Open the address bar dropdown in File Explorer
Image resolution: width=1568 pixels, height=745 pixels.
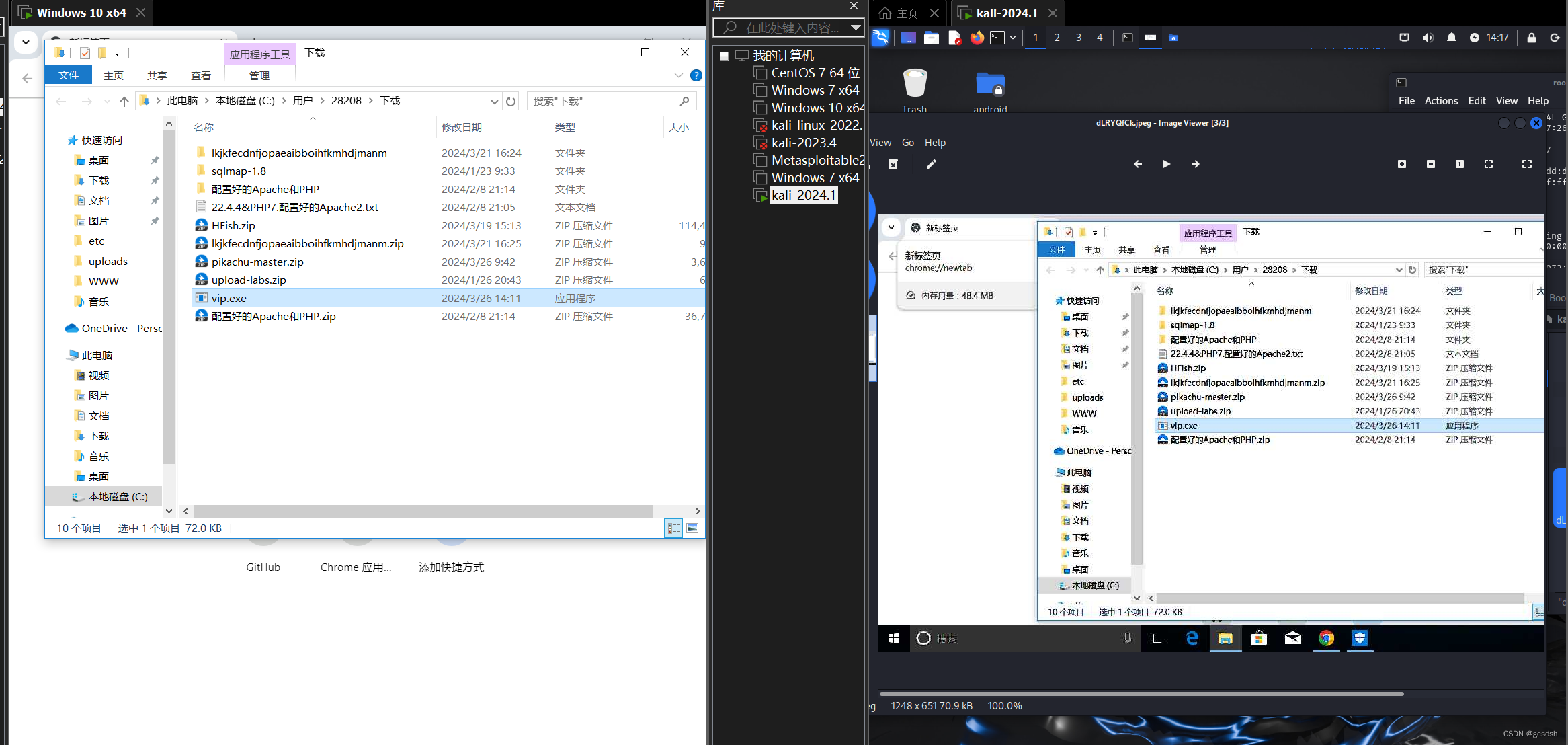click(495, 101)
